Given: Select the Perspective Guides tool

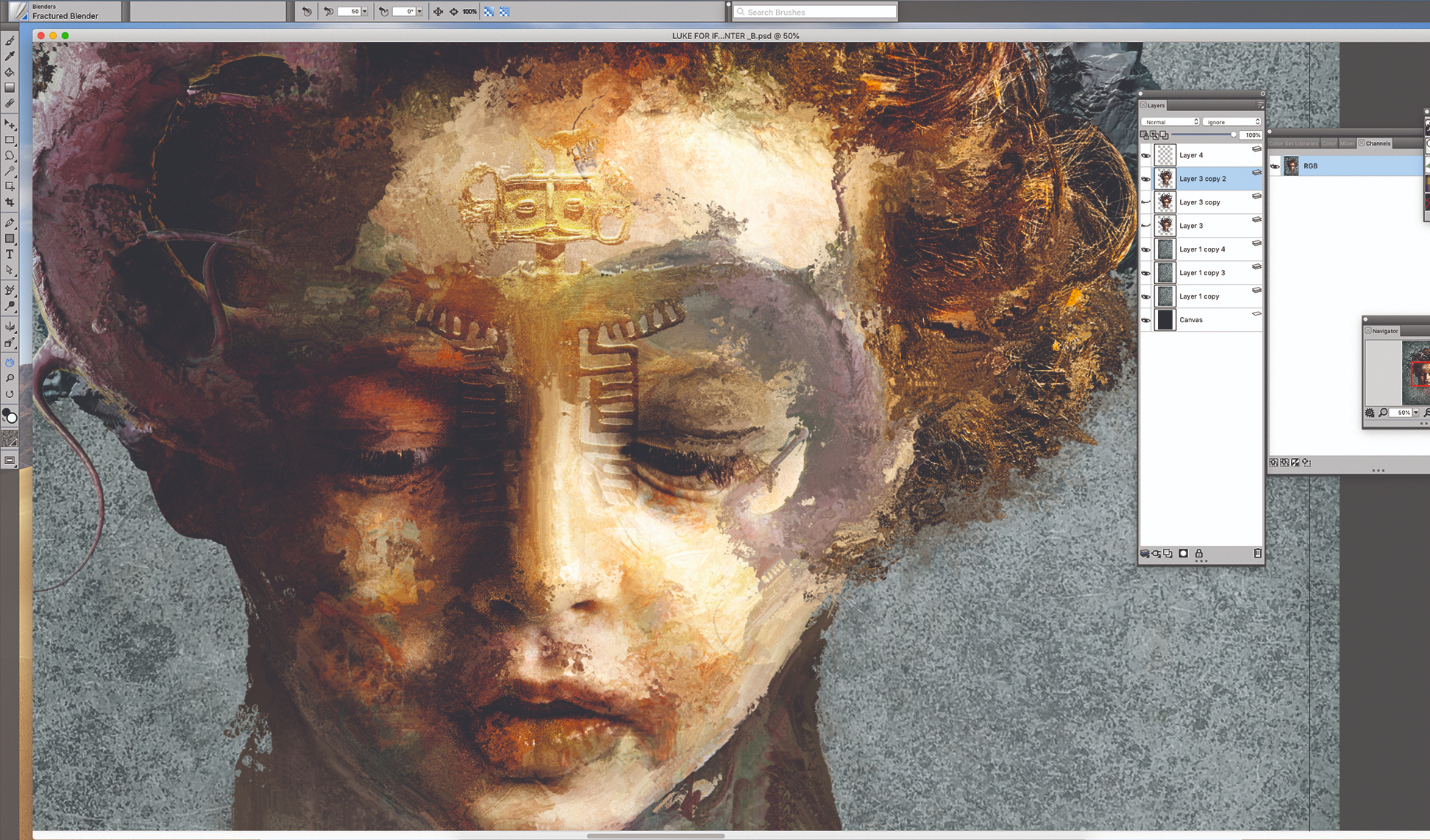Looking at the screenshot, I should point(10,343).
